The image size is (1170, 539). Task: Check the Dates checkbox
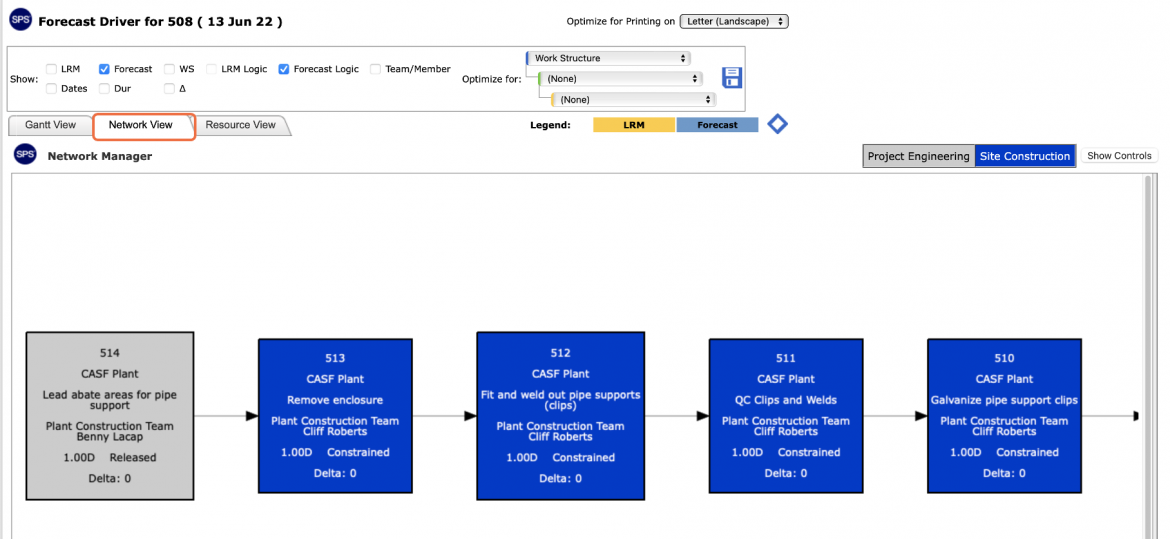pyautogui.click(x=51, y=88)
